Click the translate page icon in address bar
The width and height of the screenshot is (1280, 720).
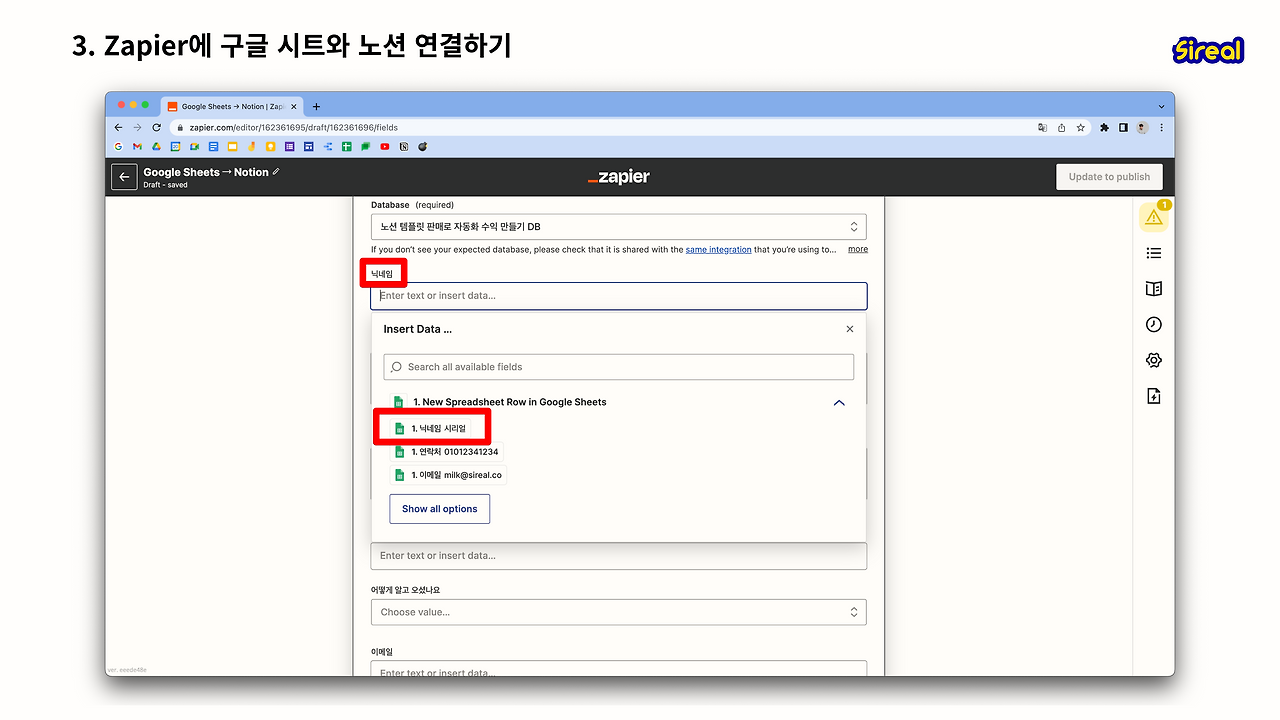pyautogui.click(x=1042, y=128)
